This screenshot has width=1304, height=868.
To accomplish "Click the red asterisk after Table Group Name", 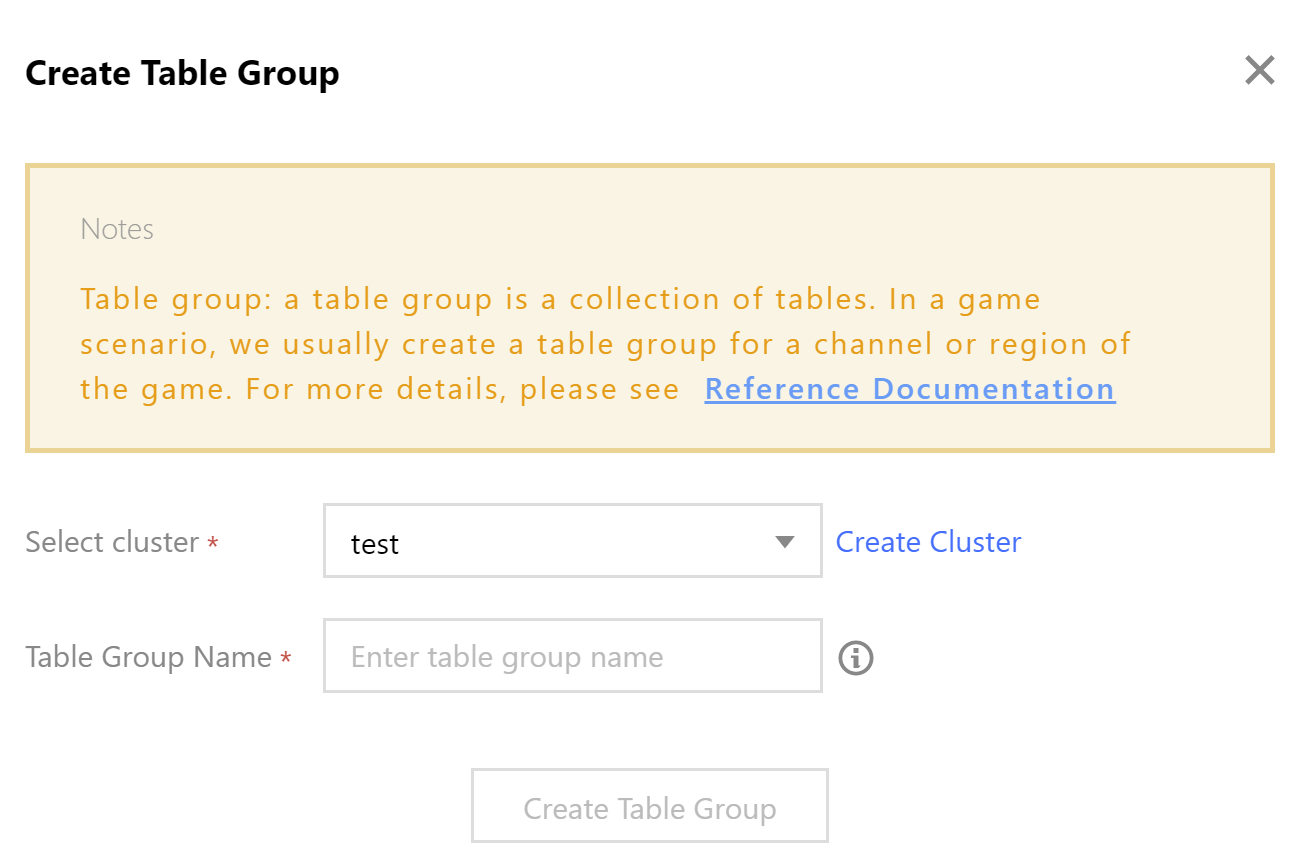I will point(286,659).
